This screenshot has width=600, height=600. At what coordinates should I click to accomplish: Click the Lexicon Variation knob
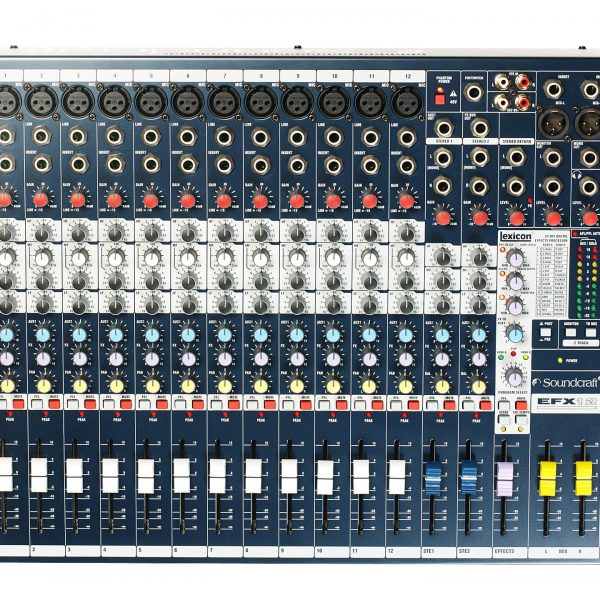tap(515, 307)
